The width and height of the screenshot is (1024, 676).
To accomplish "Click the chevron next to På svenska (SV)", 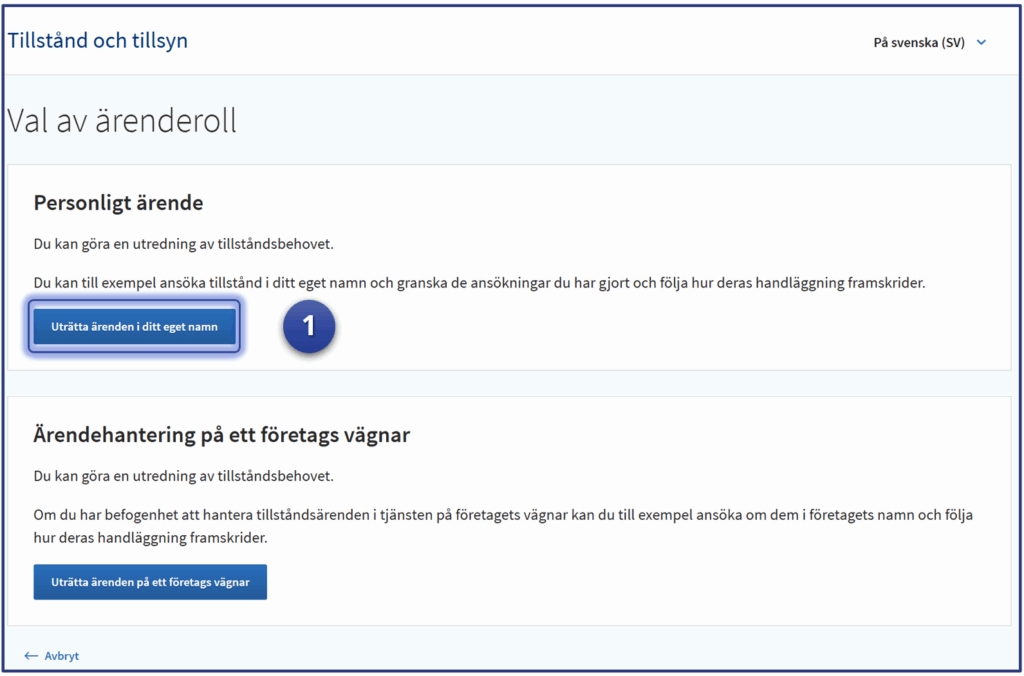I will coord(981,42).
